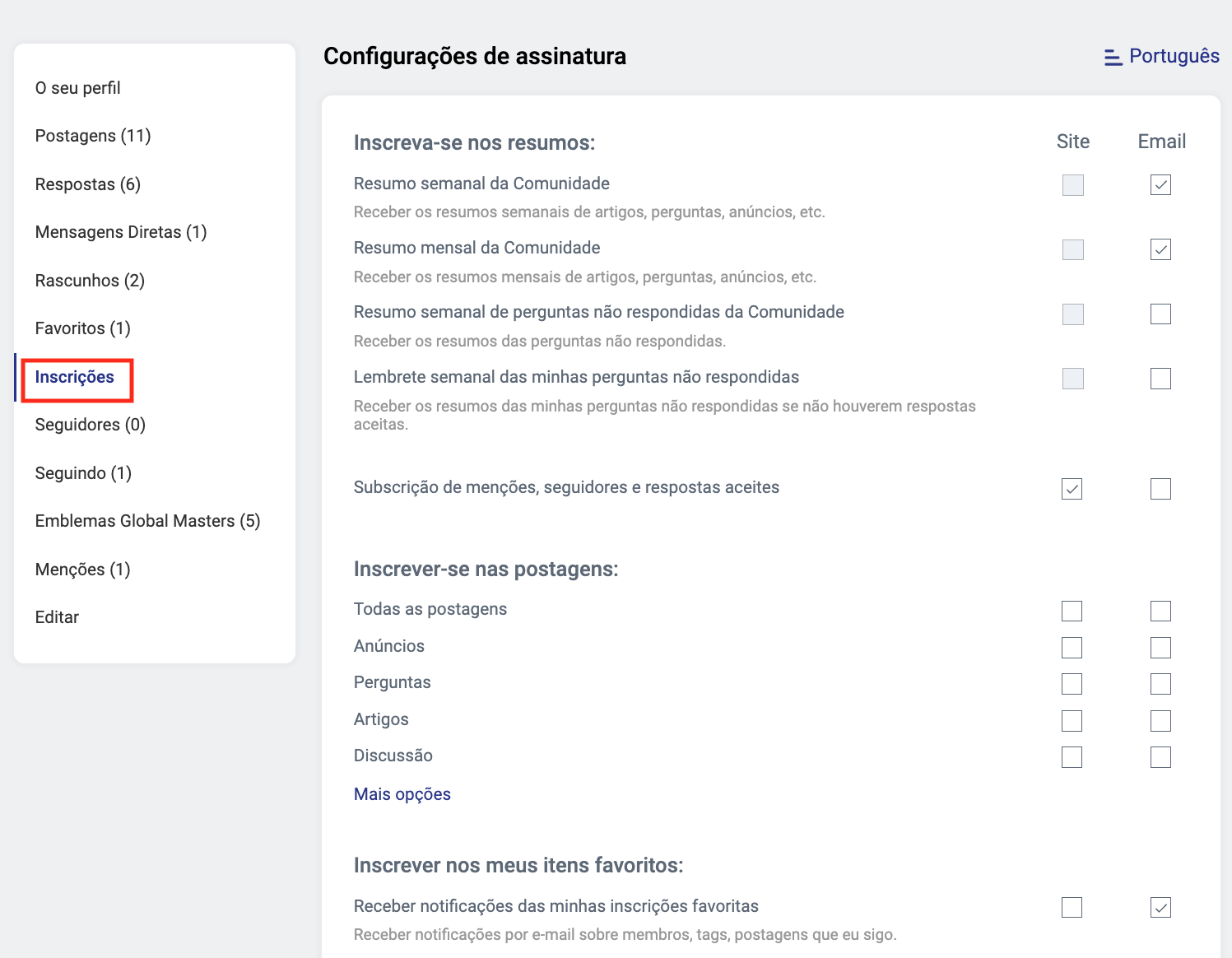Open Rascunhos (2) drafts list
The image size is (1232, 958).
pyautogui.click(x=90, y=281)
